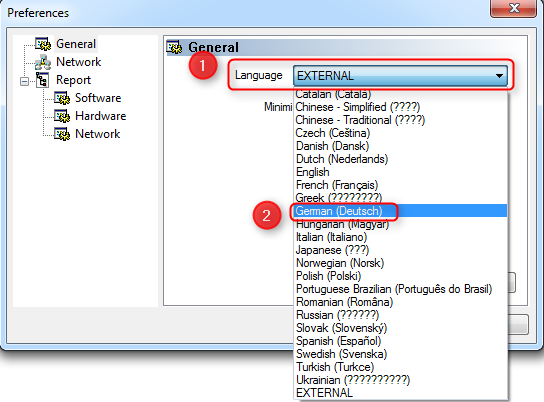Collapse the Report tree node

coord(25,82)
